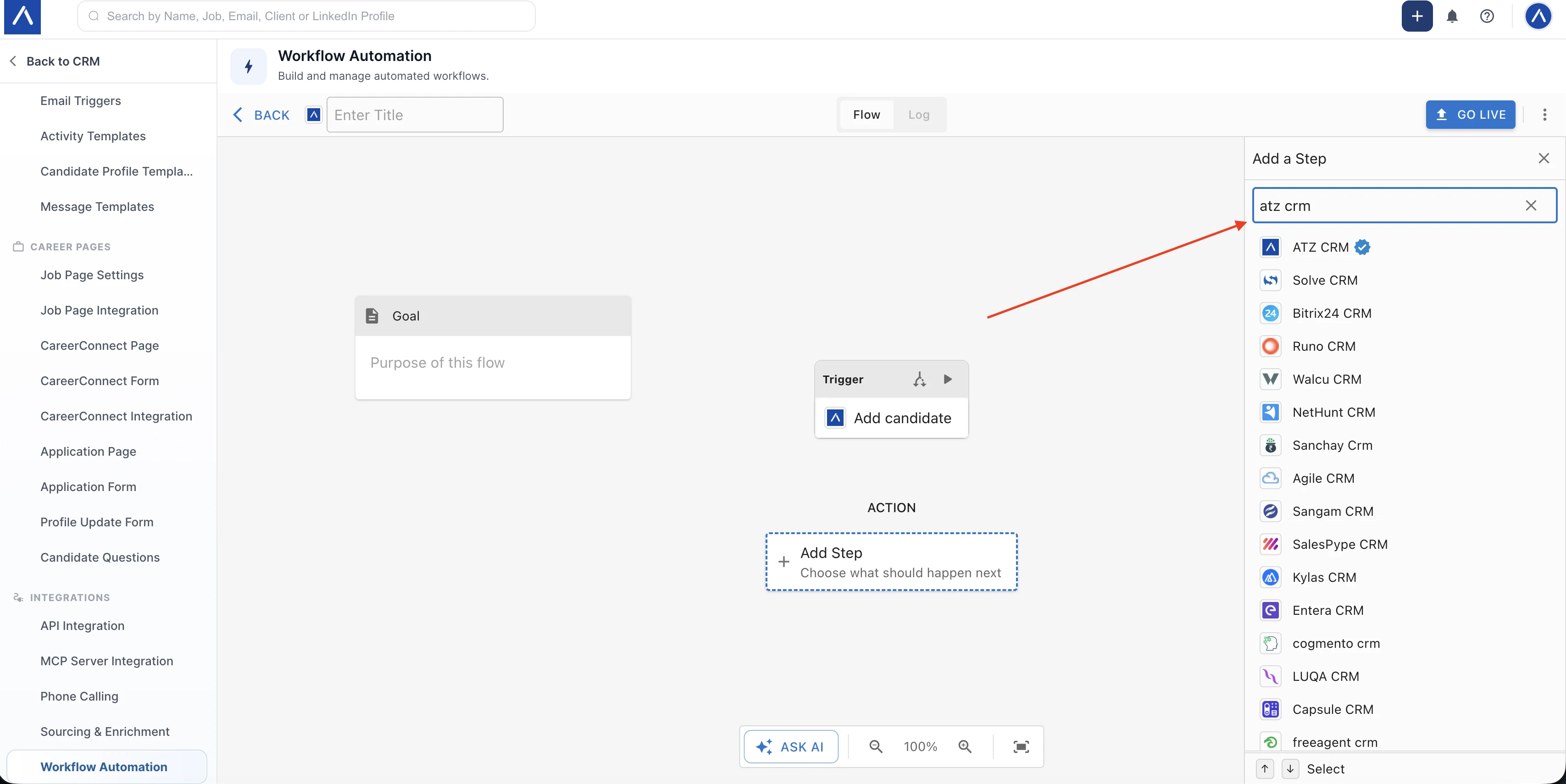
Task: Click the fit-to-screen icon
Action: 1021,746
